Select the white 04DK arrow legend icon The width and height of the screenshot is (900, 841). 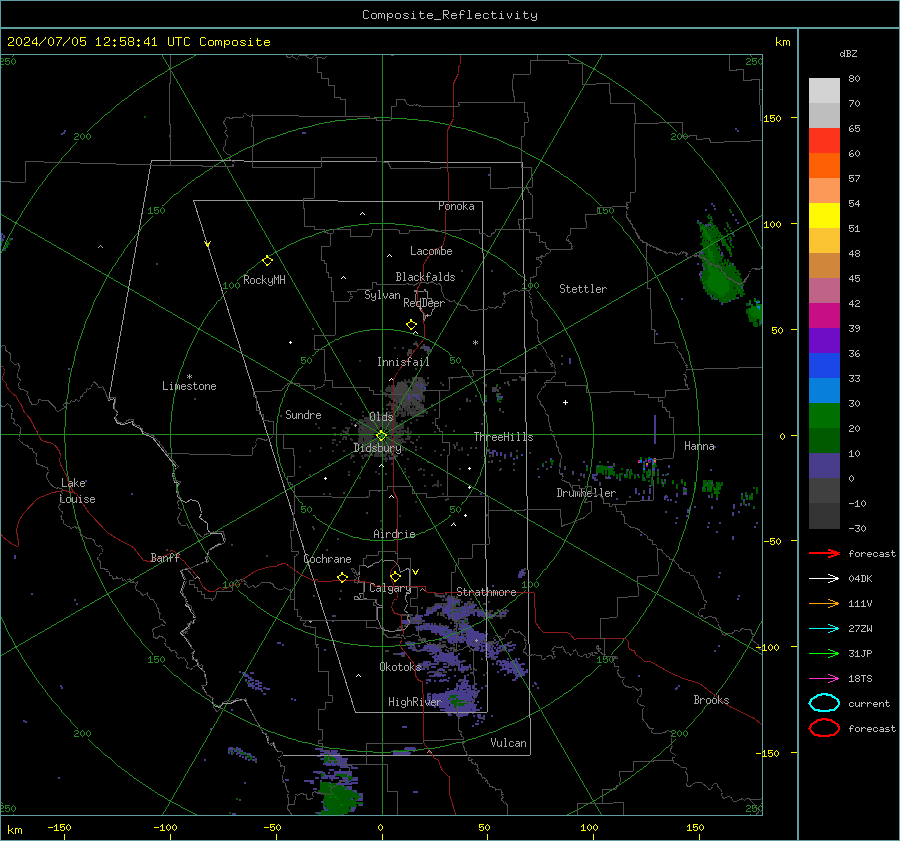pyautogui.click(x=824, y=578)
